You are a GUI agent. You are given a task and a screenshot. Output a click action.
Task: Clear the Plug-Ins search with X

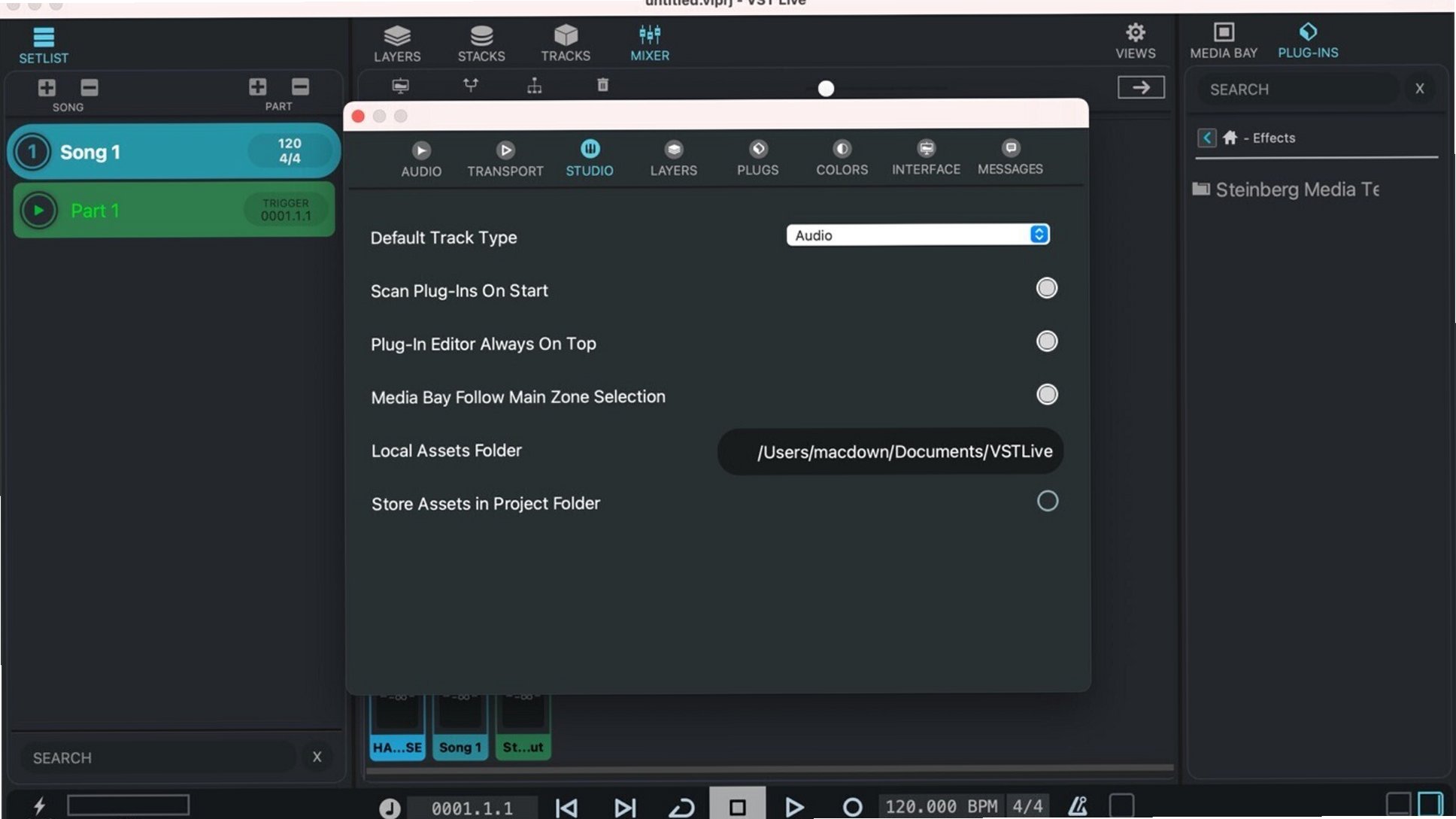(1419, 88)
